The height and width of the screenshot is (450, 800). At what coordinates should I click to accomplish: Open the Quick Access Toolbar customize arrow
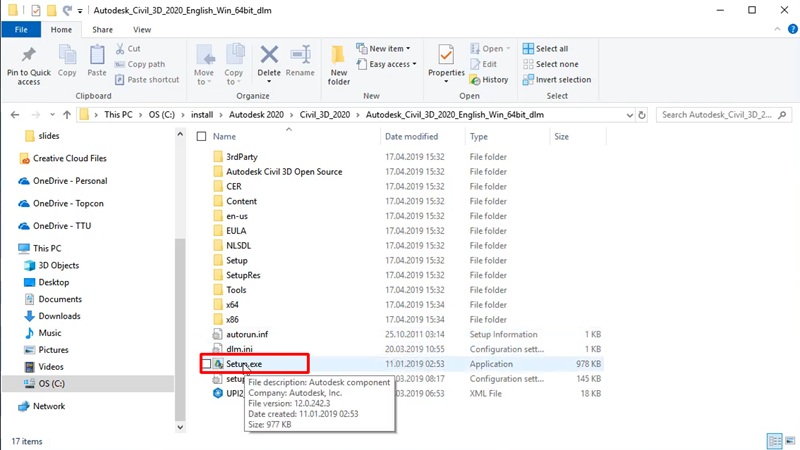pos(80,10)
